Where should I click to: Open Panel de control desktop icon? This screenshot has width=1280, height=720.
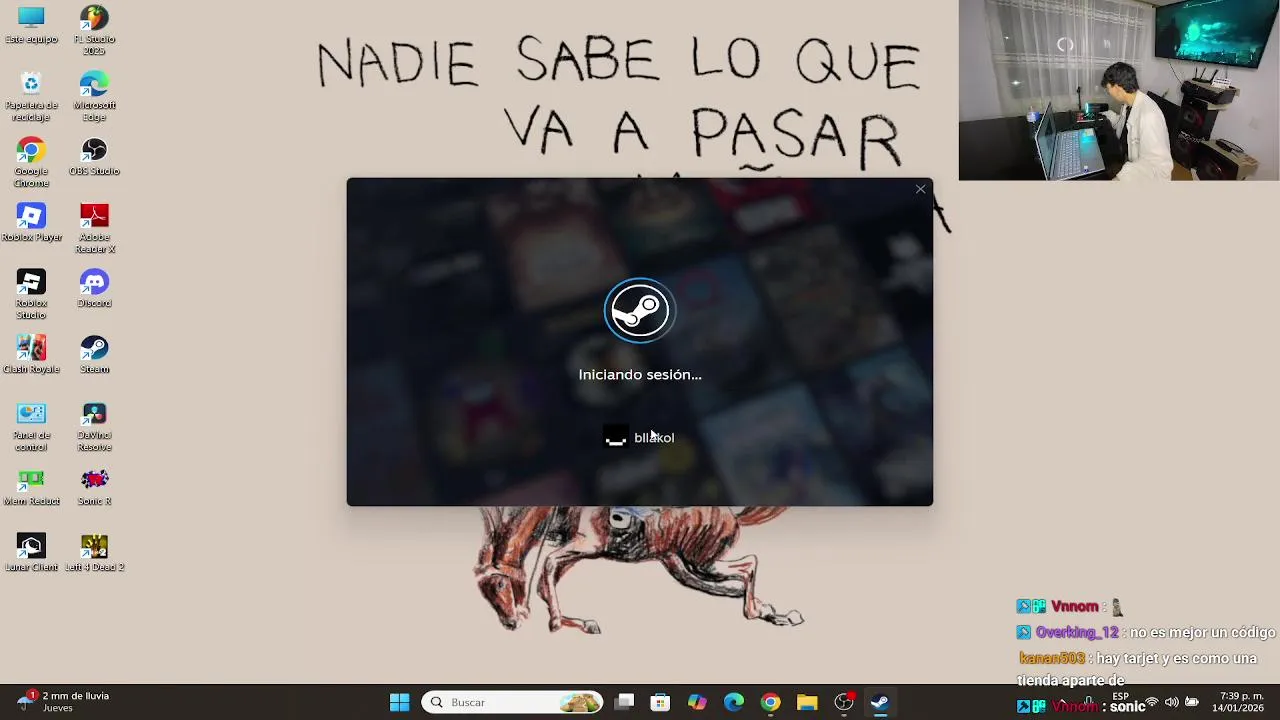31,426
